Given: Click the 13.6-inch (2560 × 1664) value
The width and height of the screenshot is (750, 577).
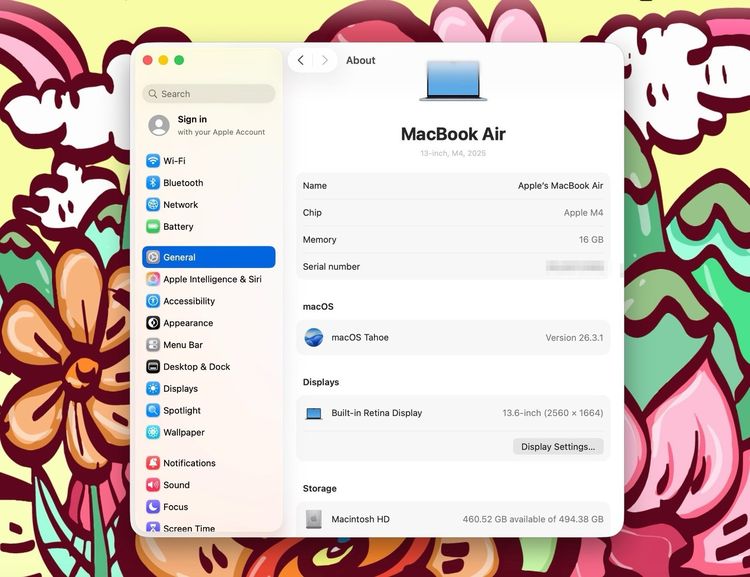Looking at the screenshot, I should coord(552,413).
